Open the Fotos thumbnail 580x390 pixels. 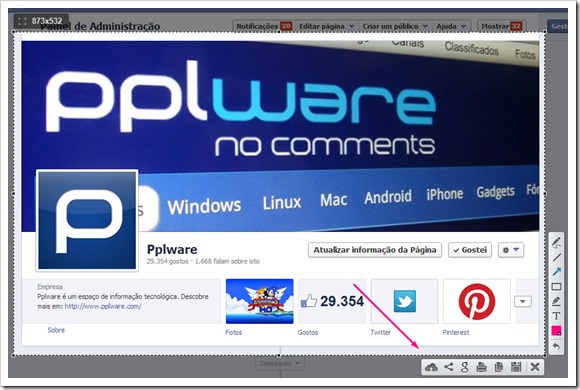click(260, 302)
